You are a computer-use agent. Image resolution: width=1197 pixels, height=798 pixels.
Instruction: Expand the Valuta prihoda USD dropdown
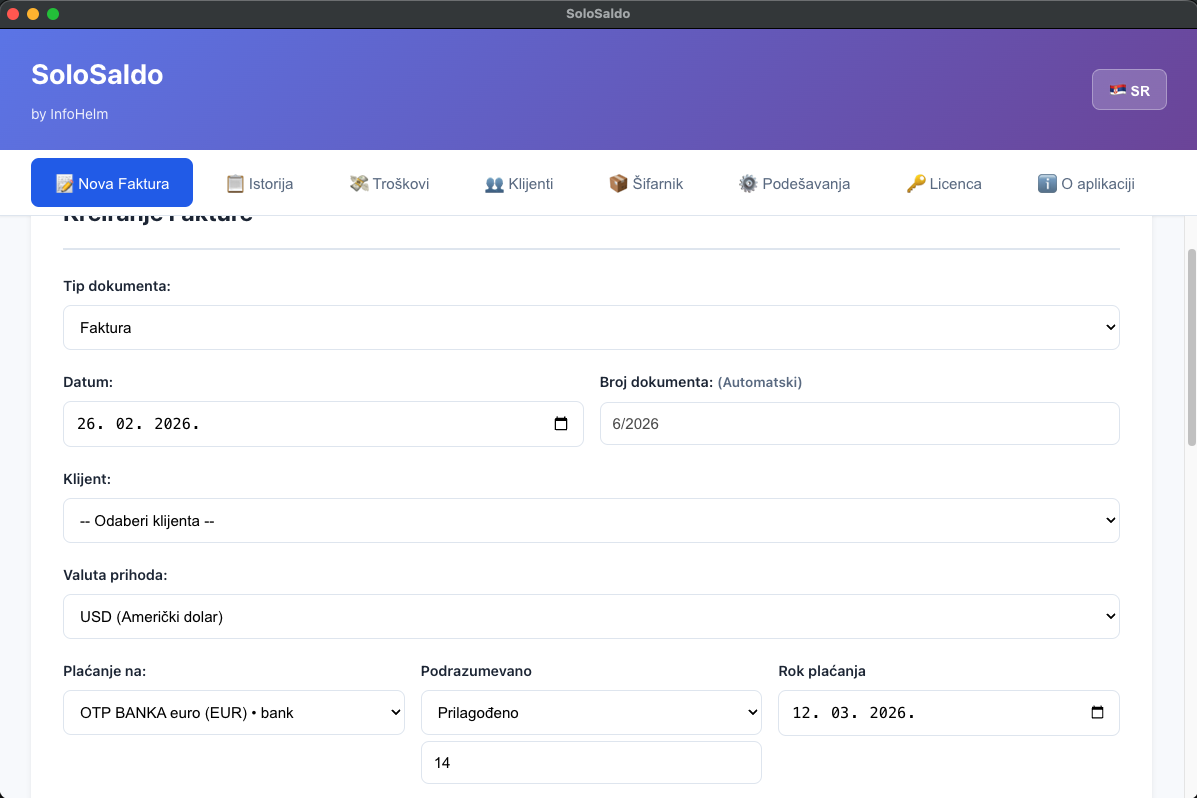pos(591,617)
